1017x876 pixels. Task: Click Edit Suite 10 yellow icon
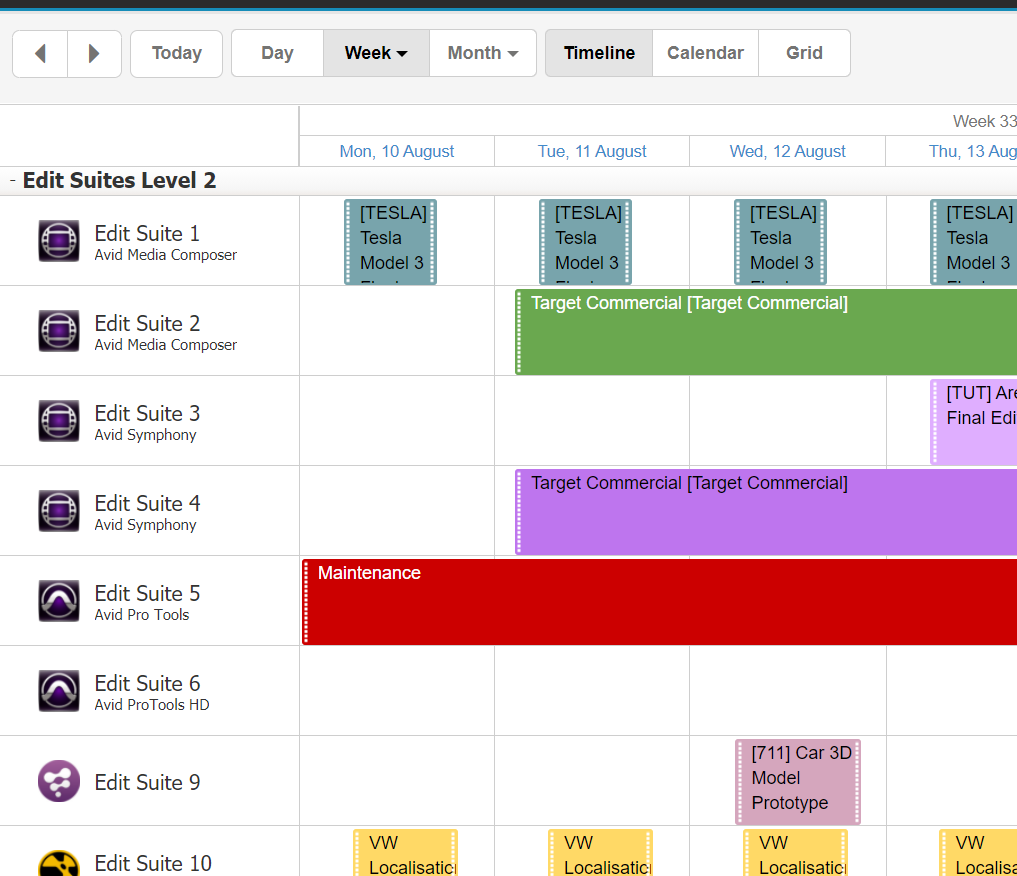59,863
